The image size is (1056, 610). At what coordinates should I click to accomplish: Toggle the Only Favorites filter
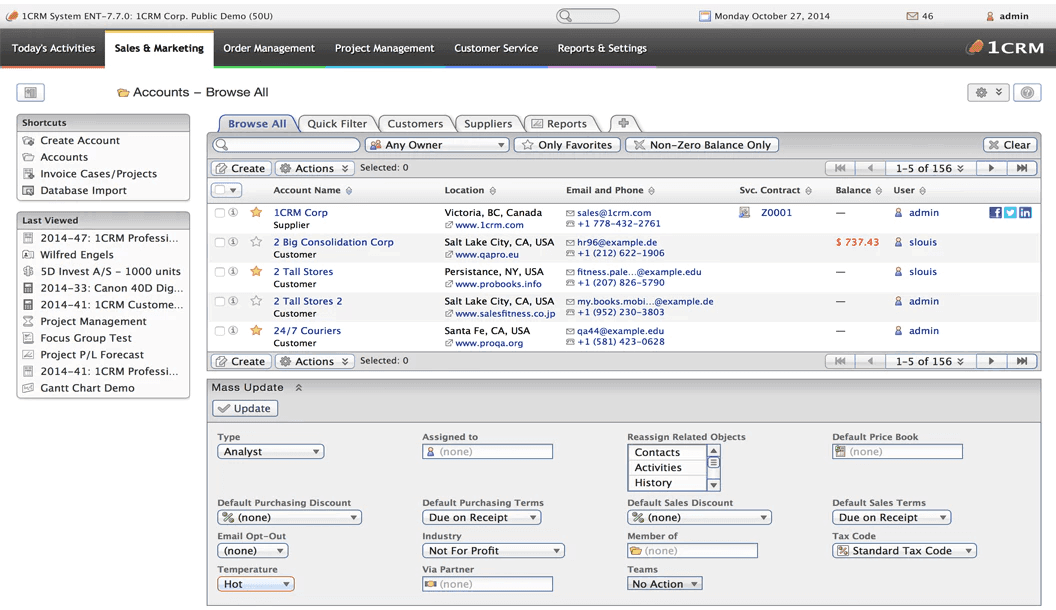pyautogui.click(x=566, y=145)
